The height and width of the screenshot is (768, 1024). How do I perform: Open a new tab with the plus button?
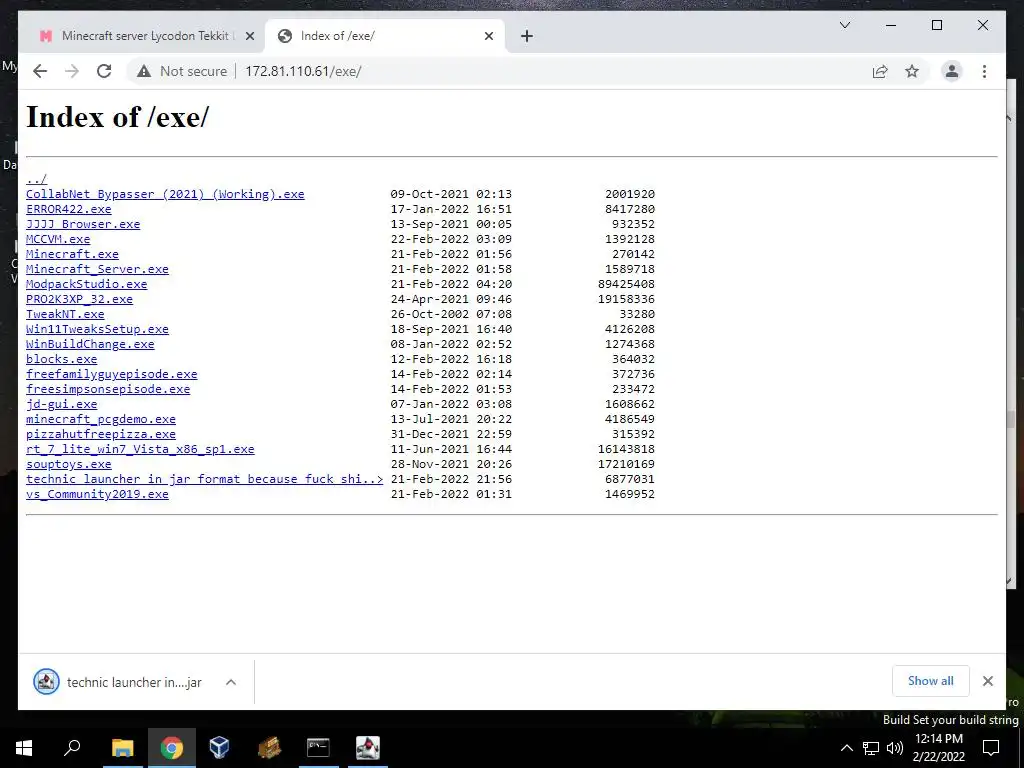tap(527, 36)
